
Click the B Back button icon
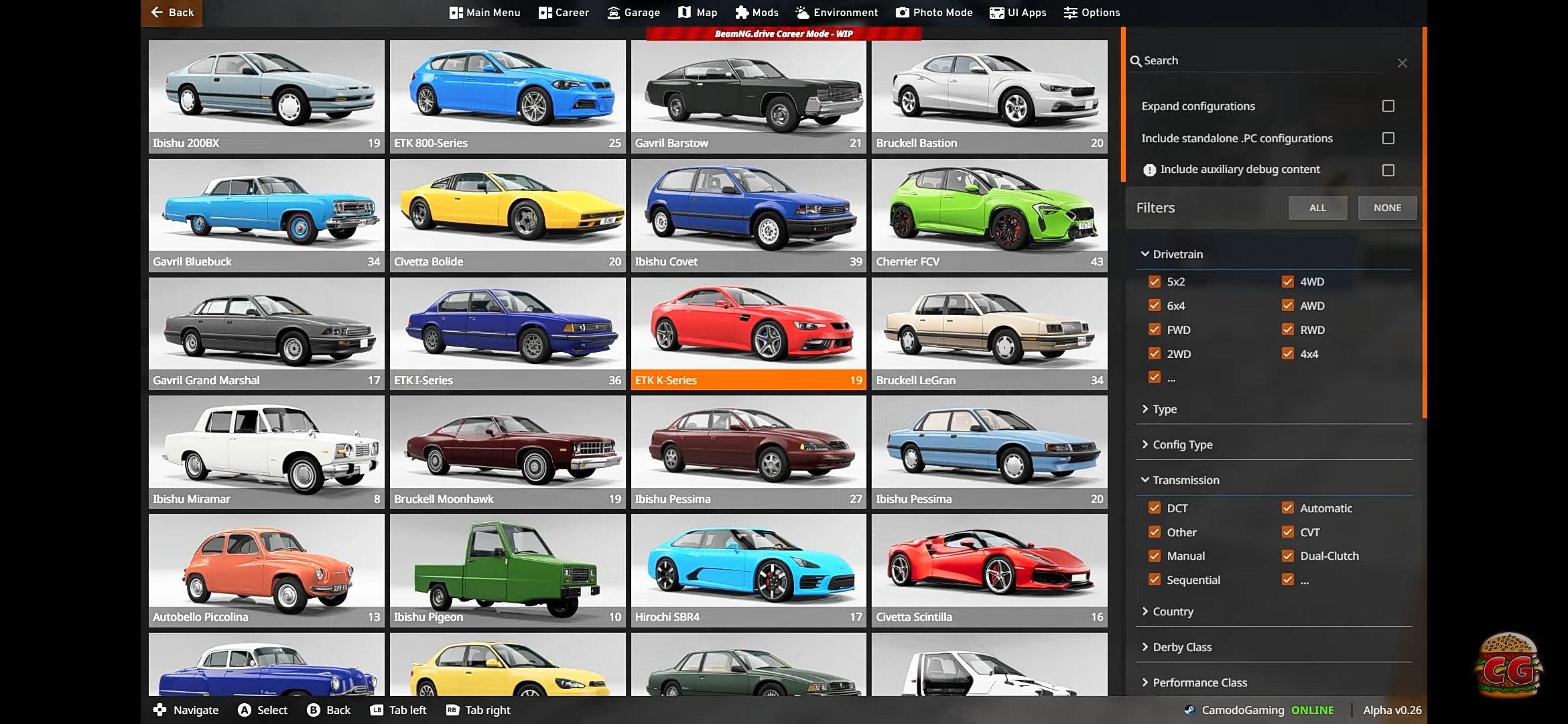click(314, 710)
